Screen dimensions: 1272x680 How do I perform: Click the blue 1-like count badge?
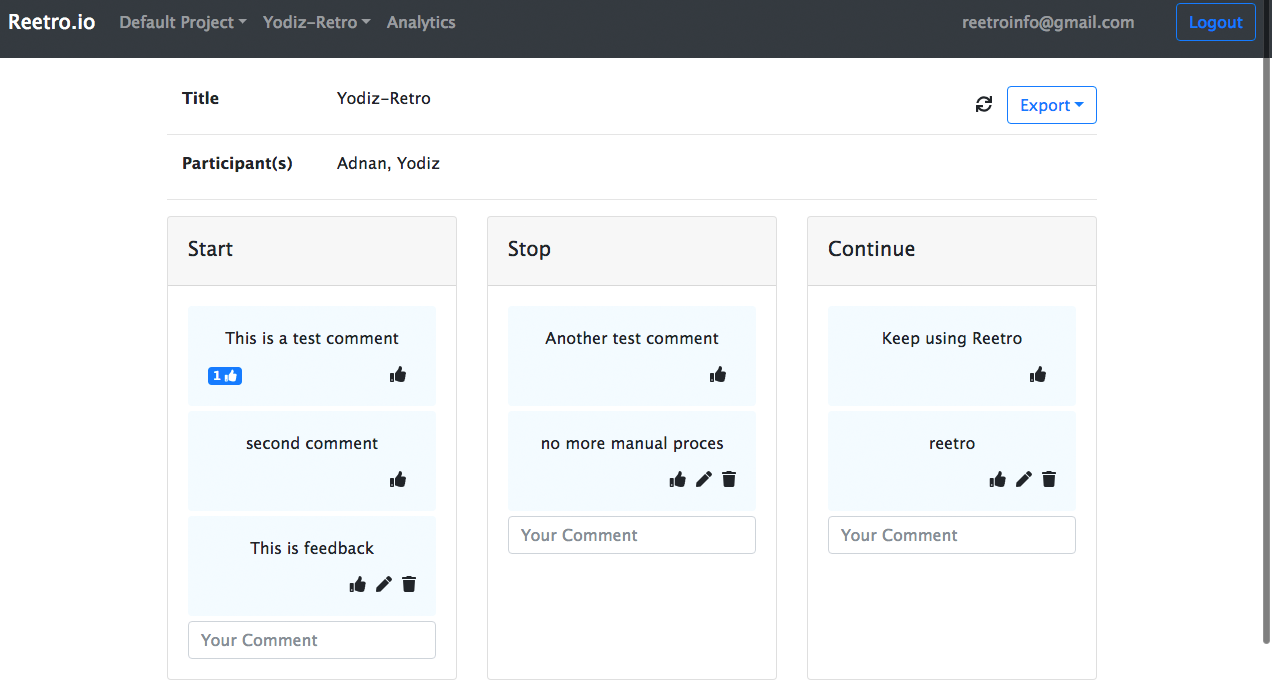[225, 376]
